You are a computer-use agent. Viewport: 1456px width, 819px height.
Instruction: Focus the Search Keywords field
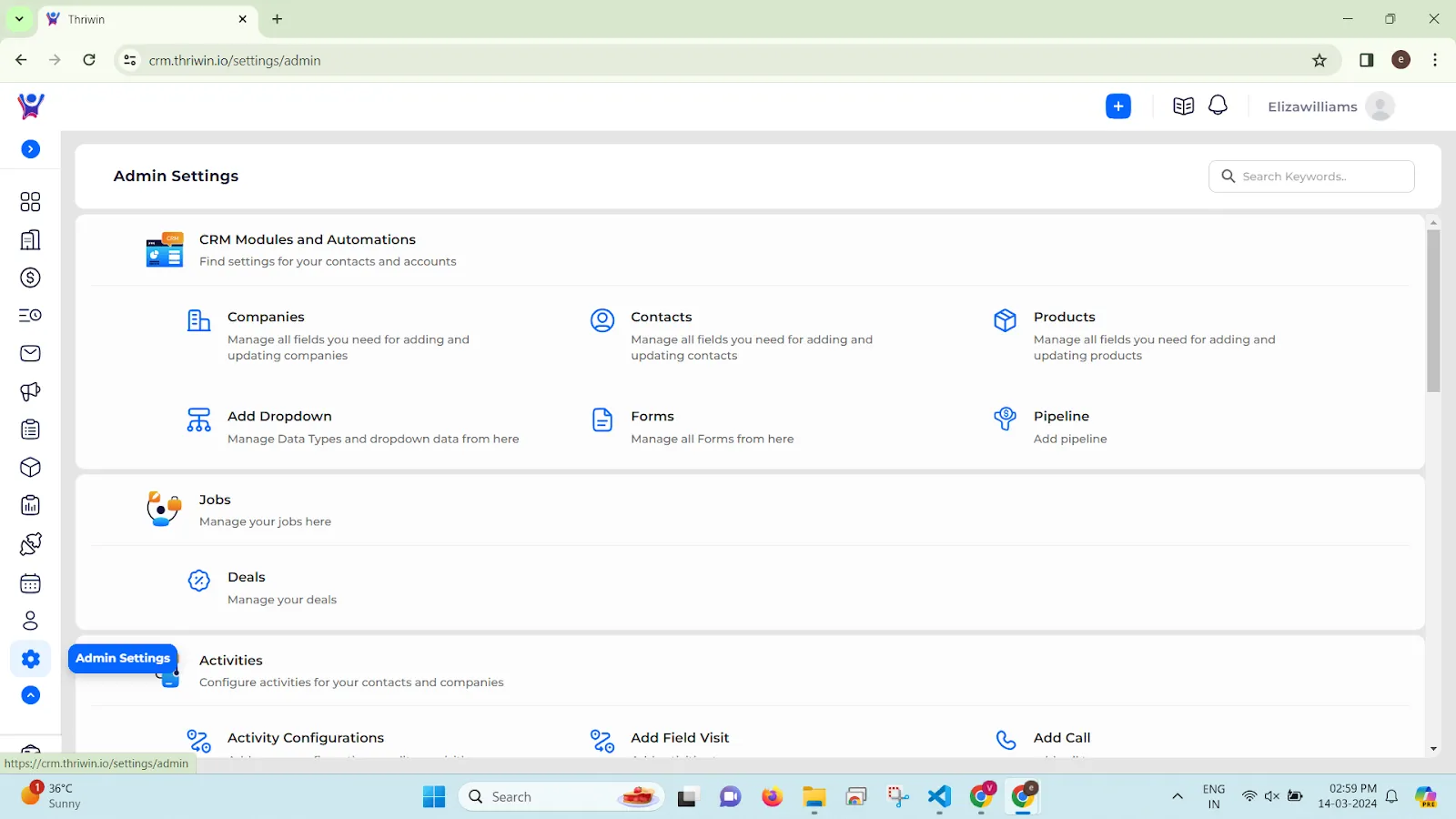coord(1311,177)
